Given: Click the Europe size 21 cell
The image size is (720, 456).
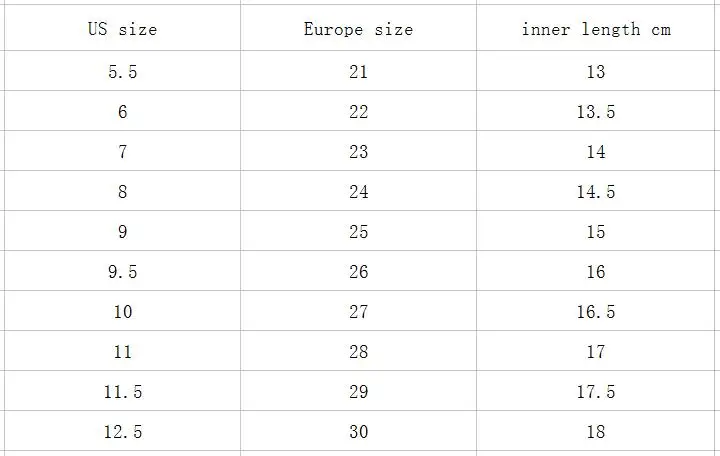Looking at the screenshot, I should (359, 71).
